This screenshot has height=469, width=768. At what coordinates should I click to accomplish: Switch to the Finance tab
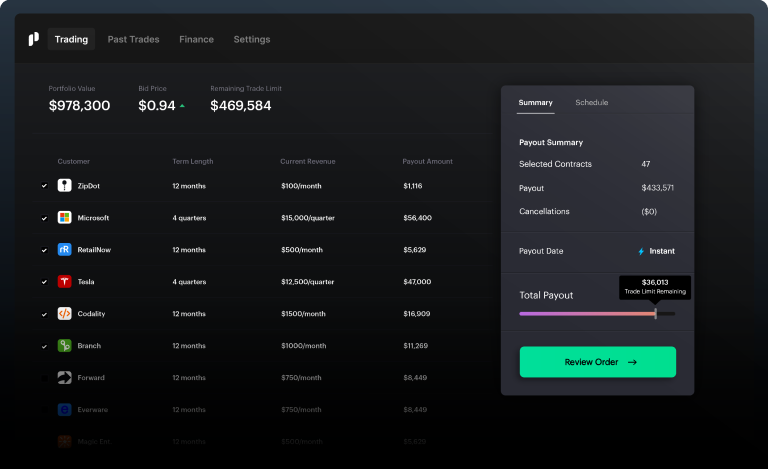[x=196, y=40]
